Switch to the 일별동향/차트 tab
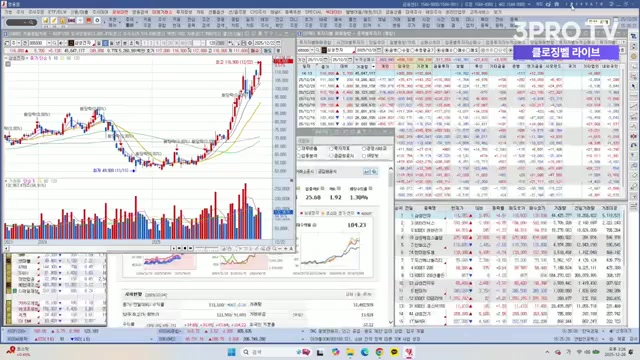Image resolution: width=640 pixels, height=360 pixels. [x=402, y=42]
